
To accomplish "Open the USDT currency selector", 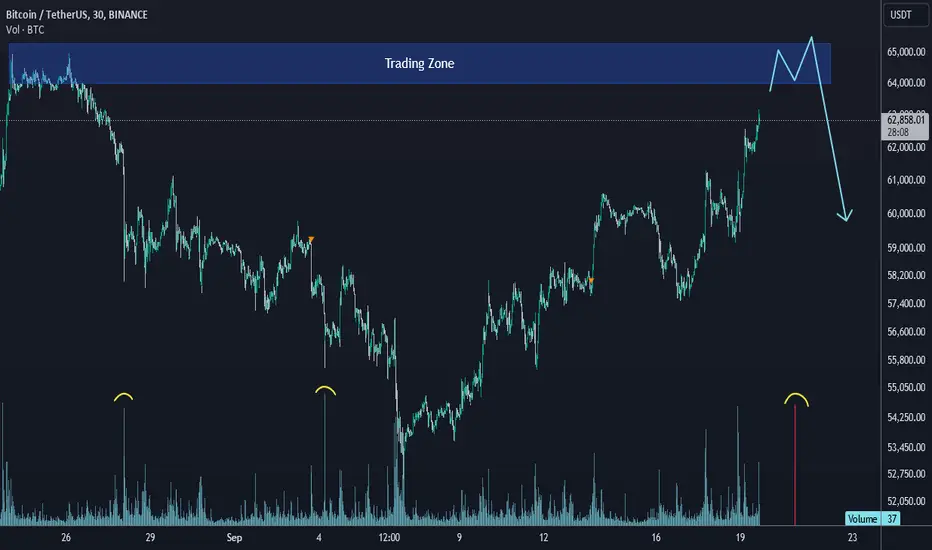I will point(901,15).
